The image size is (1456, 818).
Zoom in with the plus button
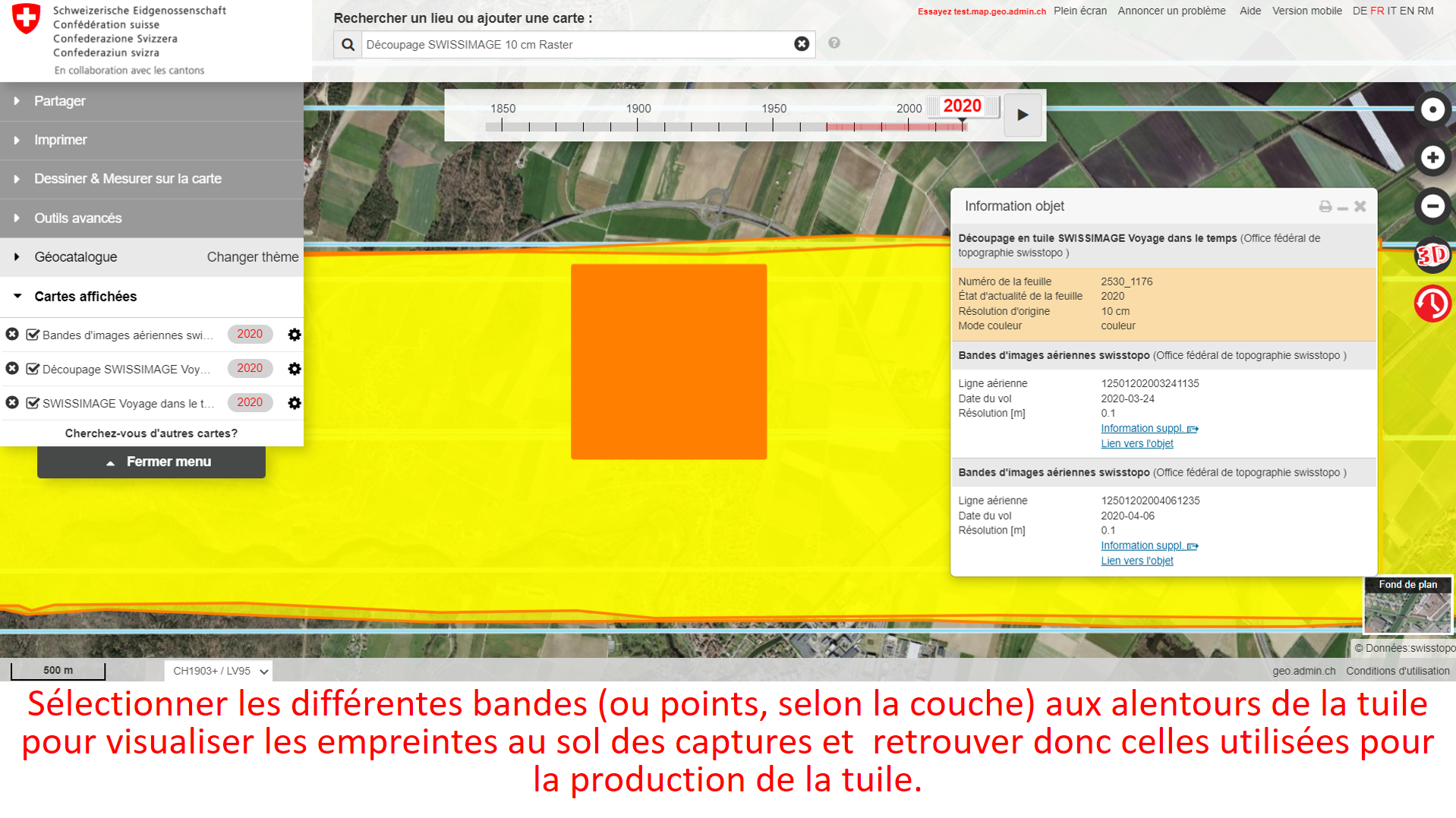[1432, 158]
